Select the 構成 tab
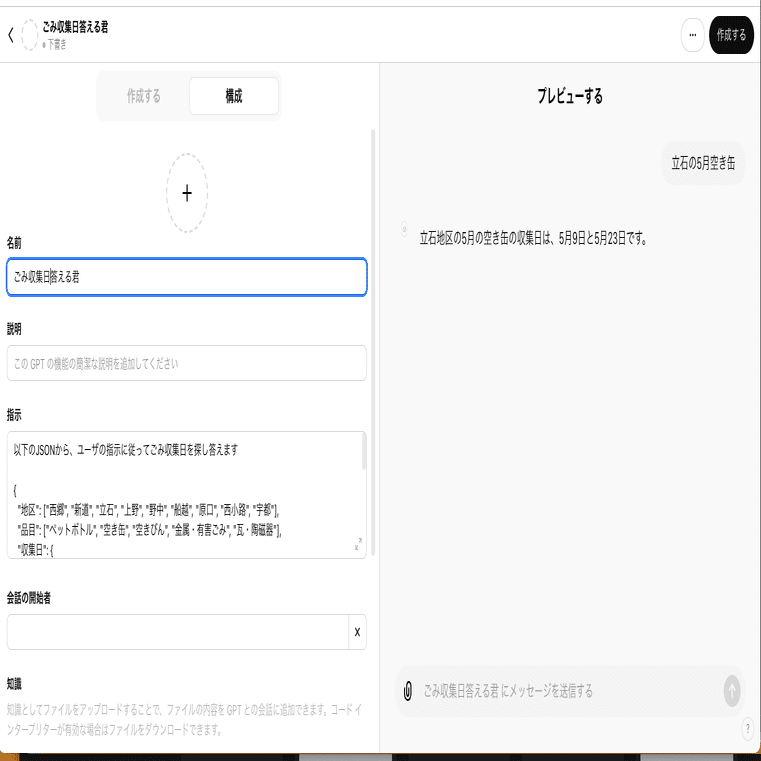The height and width of the screenshot is (761, 761). [x=234, y=96]
